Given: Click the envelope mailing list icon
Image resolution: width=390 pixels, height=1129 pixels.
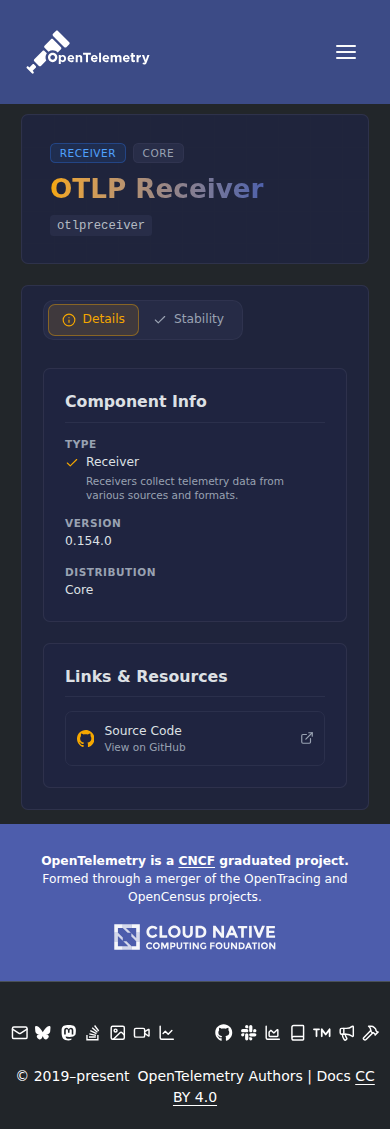Looking at the screenshot, I should click(x=19, y=1033).
